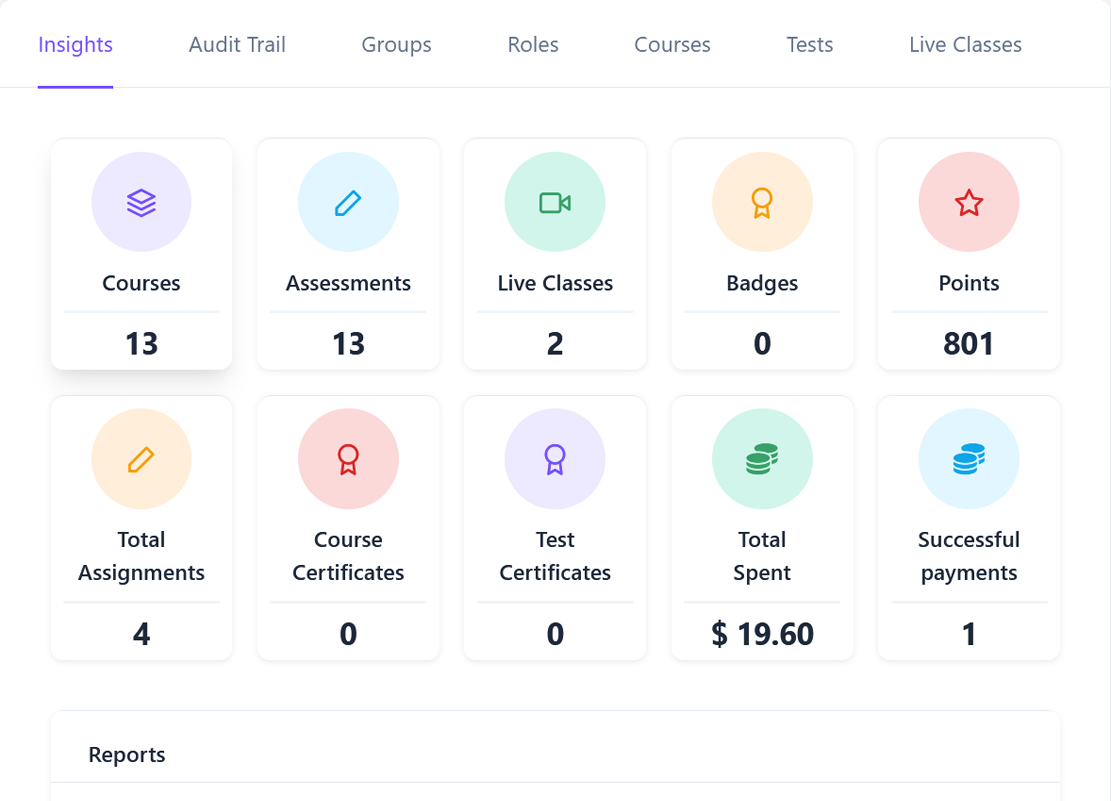
Task: Click the Course Certificates red ribbon icon
Action: tap(348, 459)
